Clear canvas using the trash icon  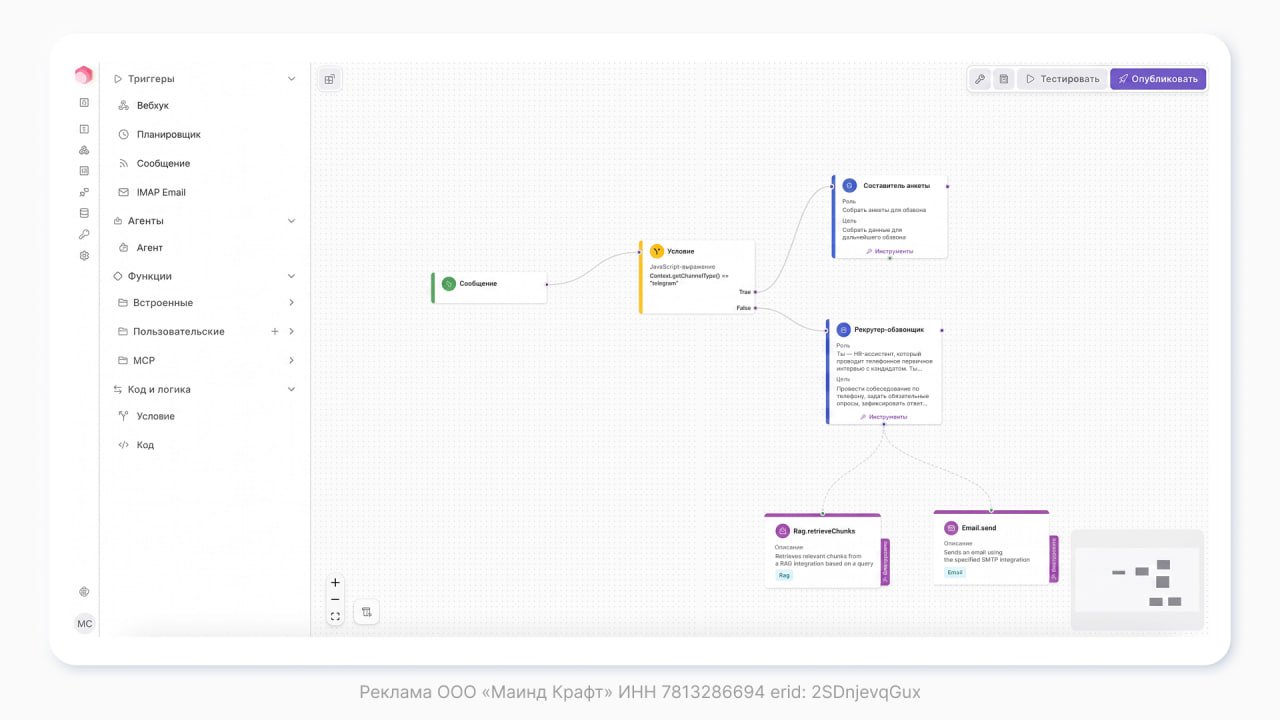pos(366,611)
